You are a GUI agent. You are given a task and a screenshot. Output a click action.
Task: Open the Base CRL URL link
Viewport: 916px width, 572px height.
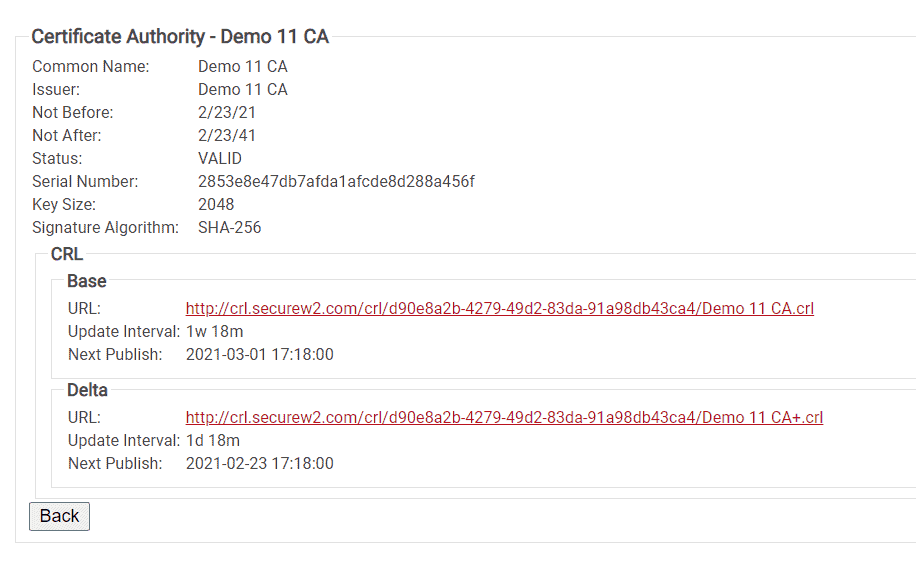499,308
